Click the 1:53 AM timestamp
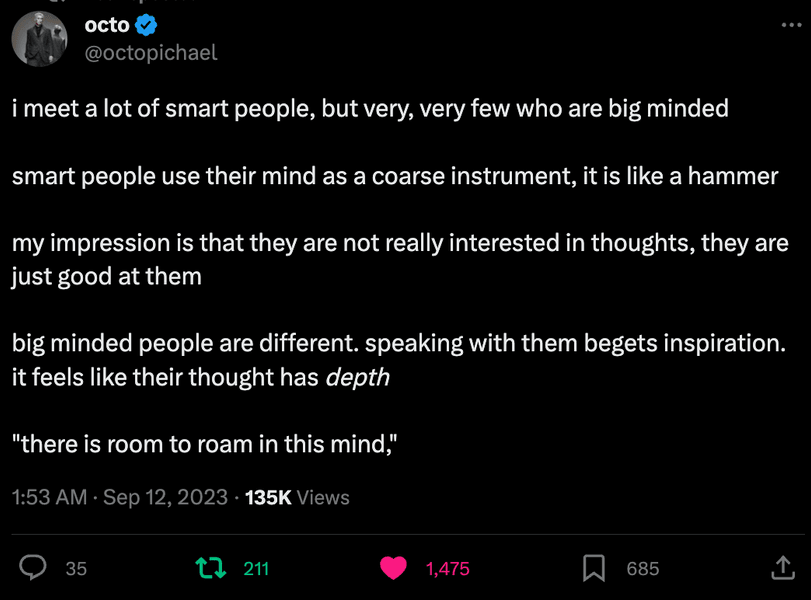The image size is (811, 600). point(49,497)
